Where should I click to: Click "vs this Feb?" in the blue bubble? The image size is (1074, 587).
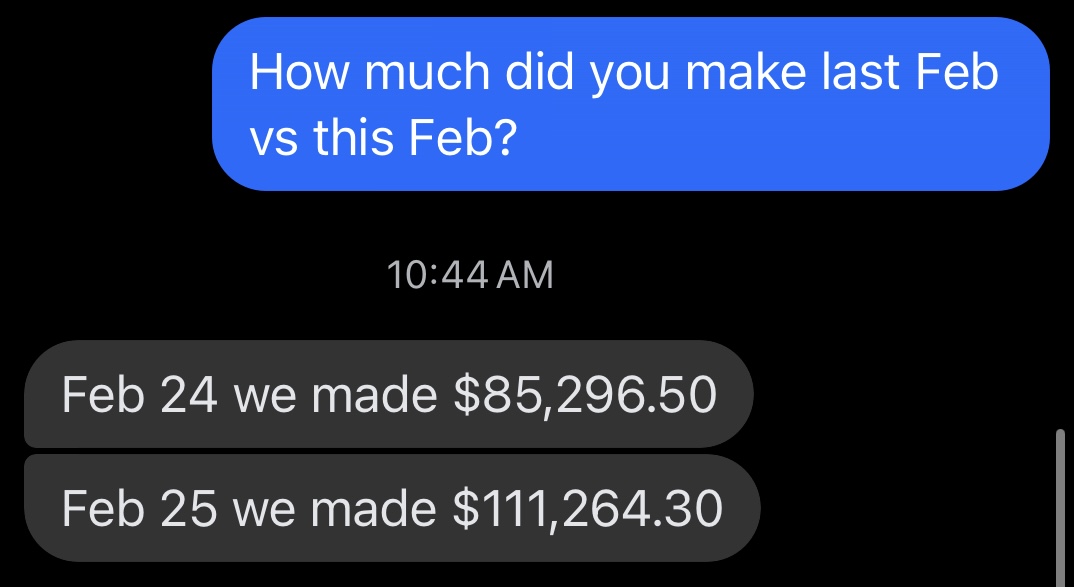click(x=382, y=138)
